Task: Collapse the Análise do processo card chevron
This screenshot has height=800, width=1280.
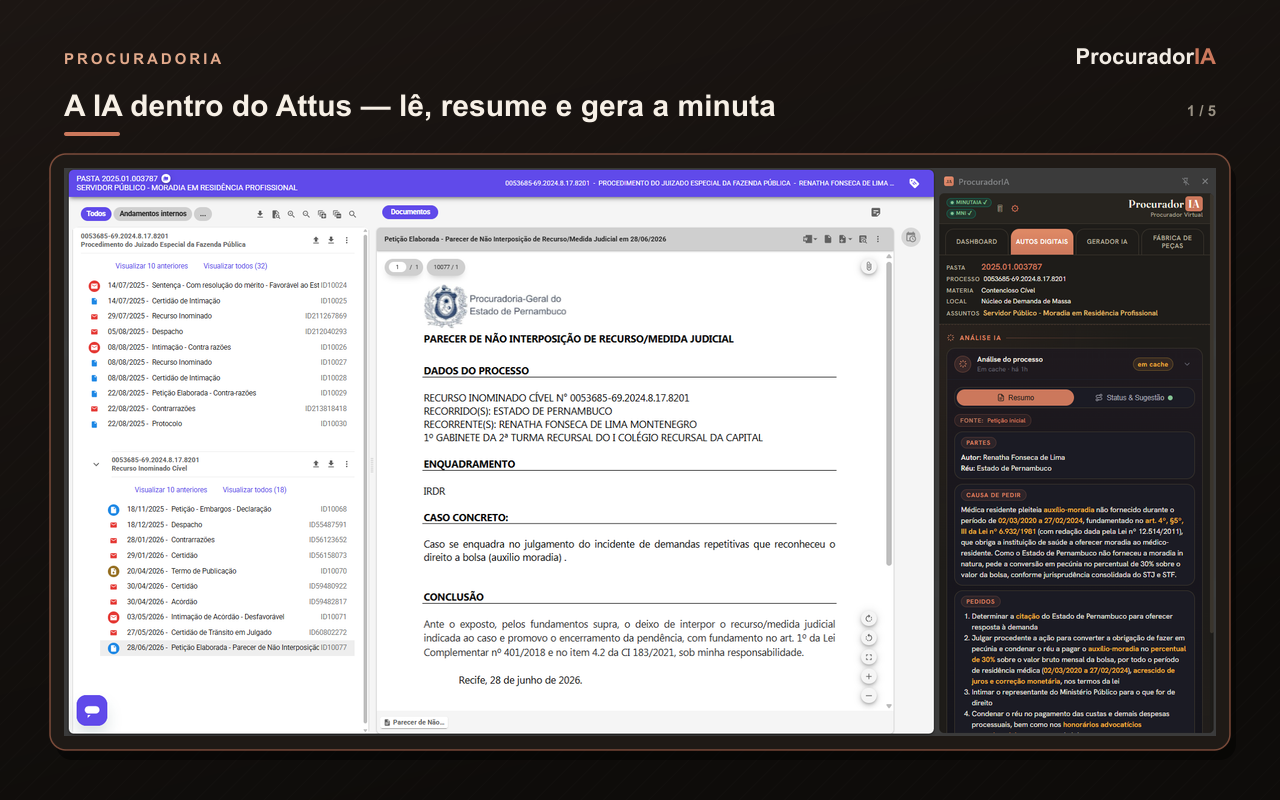Action: [1187, 364]
